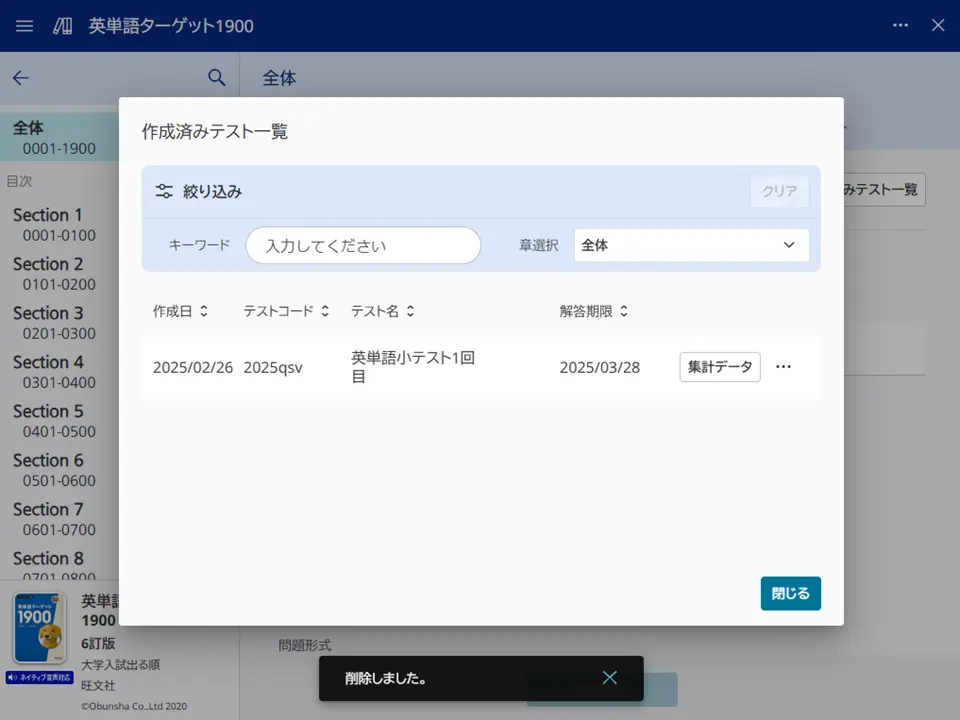Dismiss the 削除しました toast with its X
The width and height of the screenshot is (960, 720).
610,677
